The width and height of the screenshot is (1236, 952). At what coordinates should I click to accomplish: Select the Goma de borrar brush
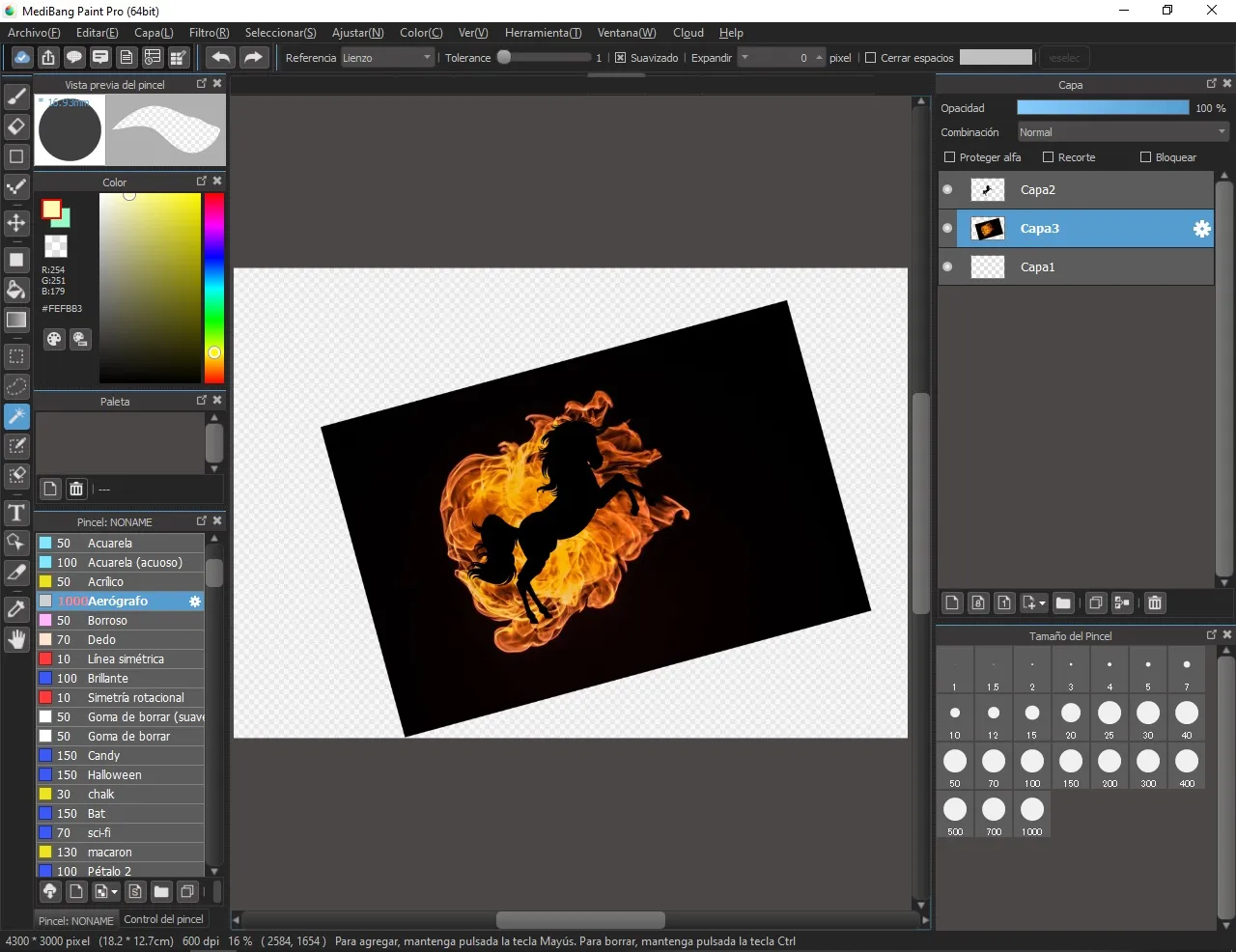(x=121, y=737)
